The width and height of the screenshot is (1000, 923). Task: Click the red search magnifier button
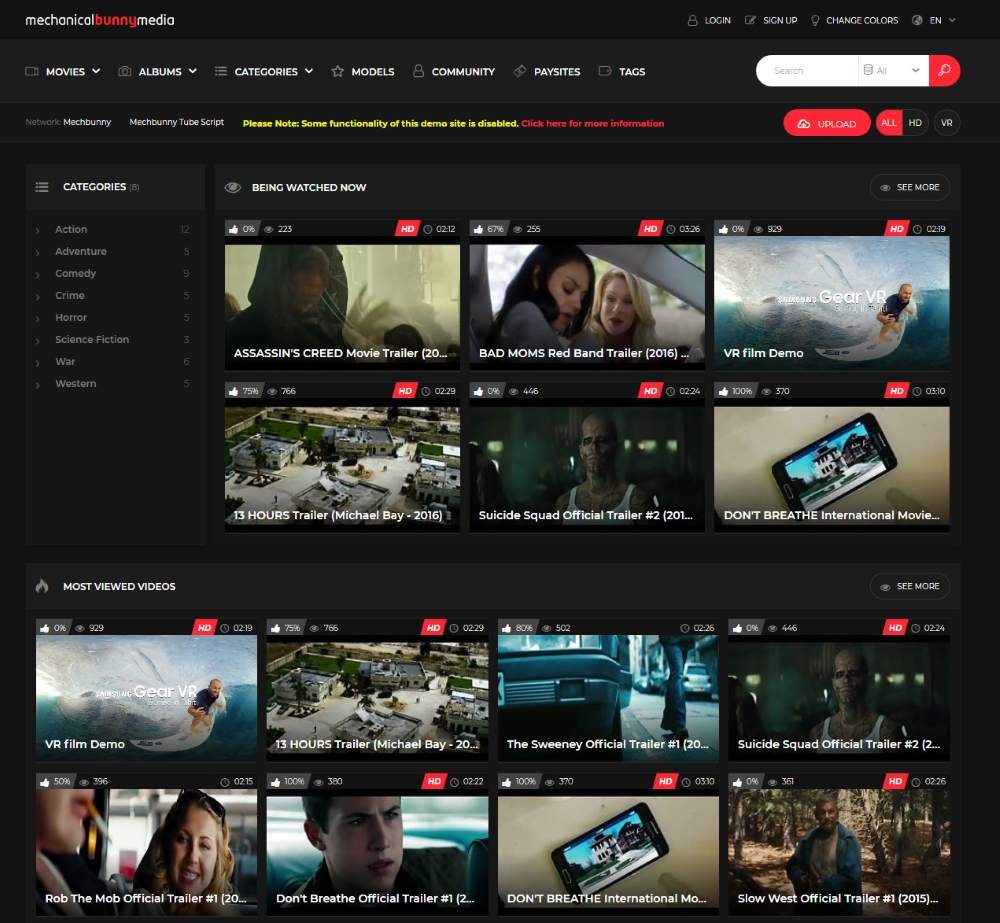945,71
